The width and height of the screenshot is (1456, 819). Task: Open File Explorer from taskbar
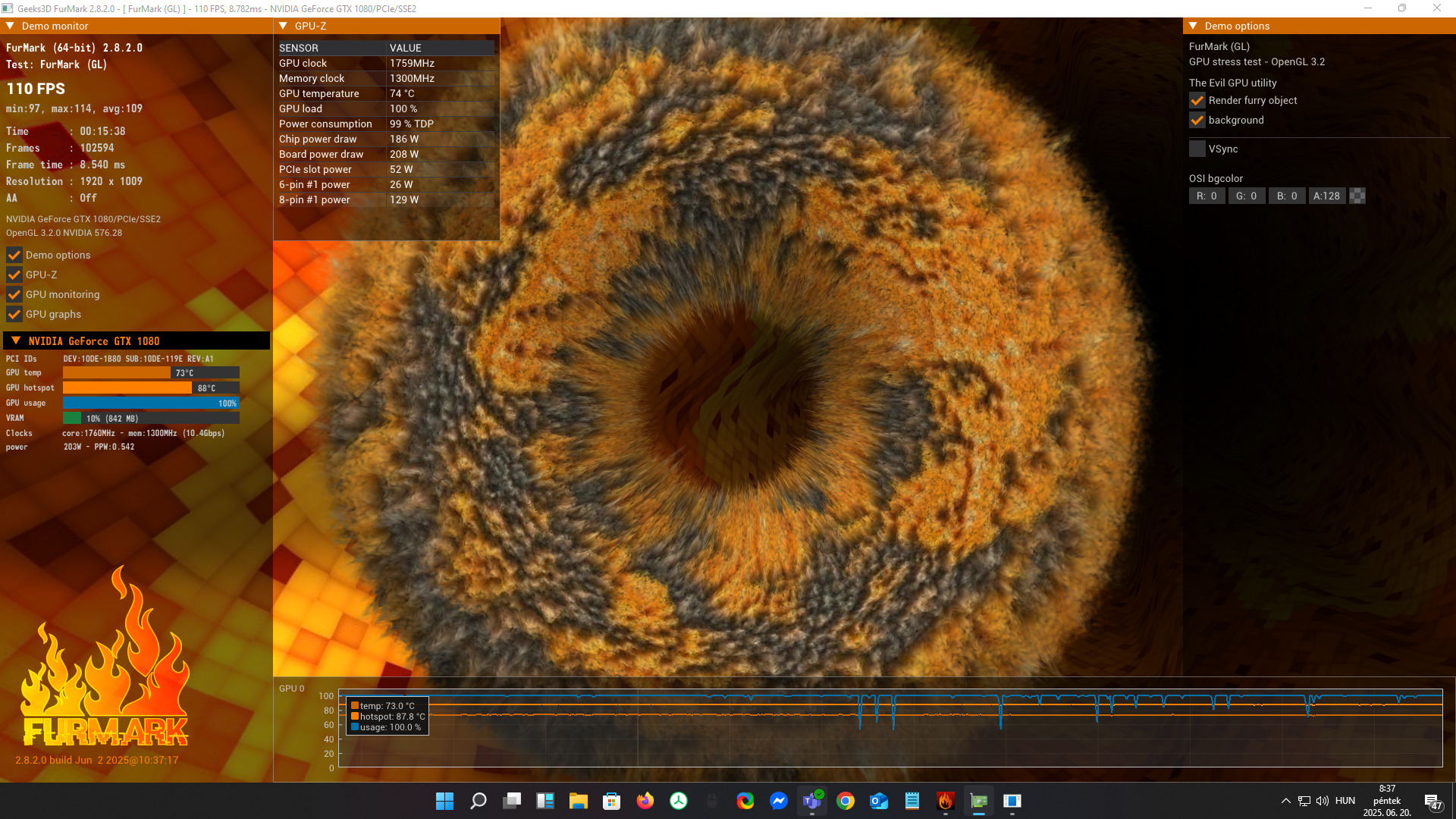[579, 801]
